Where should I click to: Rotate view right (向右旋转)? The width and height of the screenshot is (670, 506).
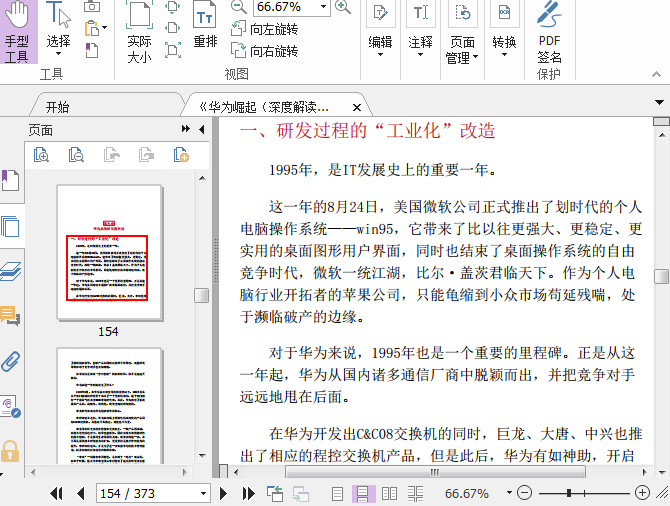(x=264, y=51)
